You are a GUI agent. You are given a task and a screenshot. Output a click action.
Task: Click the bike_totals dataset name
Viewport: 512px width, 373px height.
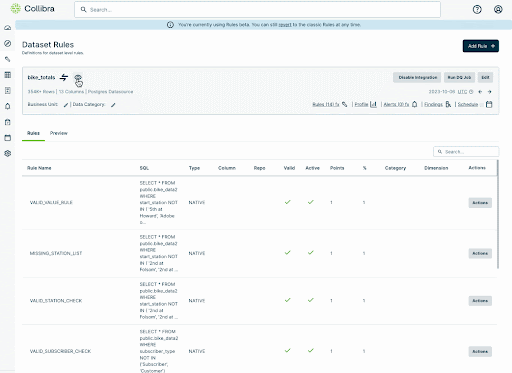41,77
